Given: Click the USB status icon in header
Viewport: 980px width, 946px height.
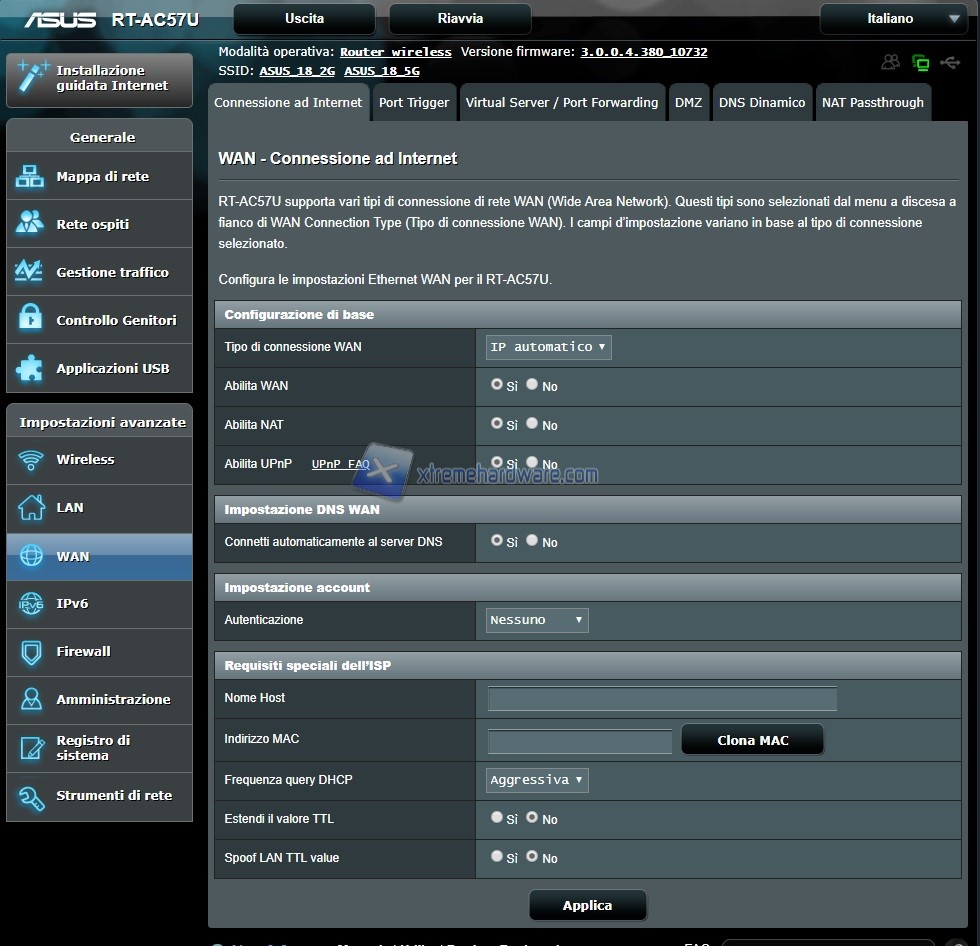Looking at the screenshot, I should coord(950,63).
